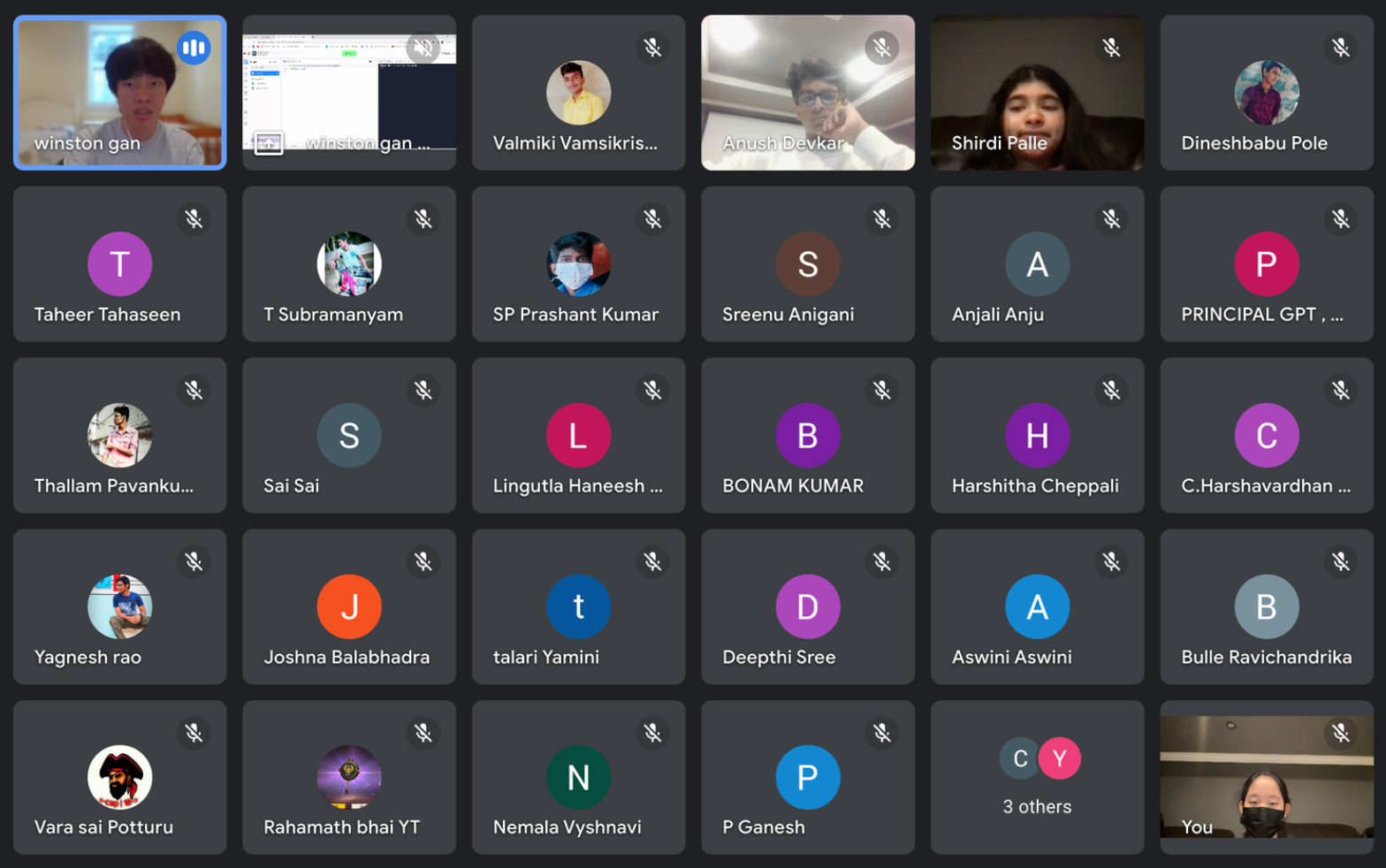Click Taheer Tahaseen's purple T avatar

120,264
